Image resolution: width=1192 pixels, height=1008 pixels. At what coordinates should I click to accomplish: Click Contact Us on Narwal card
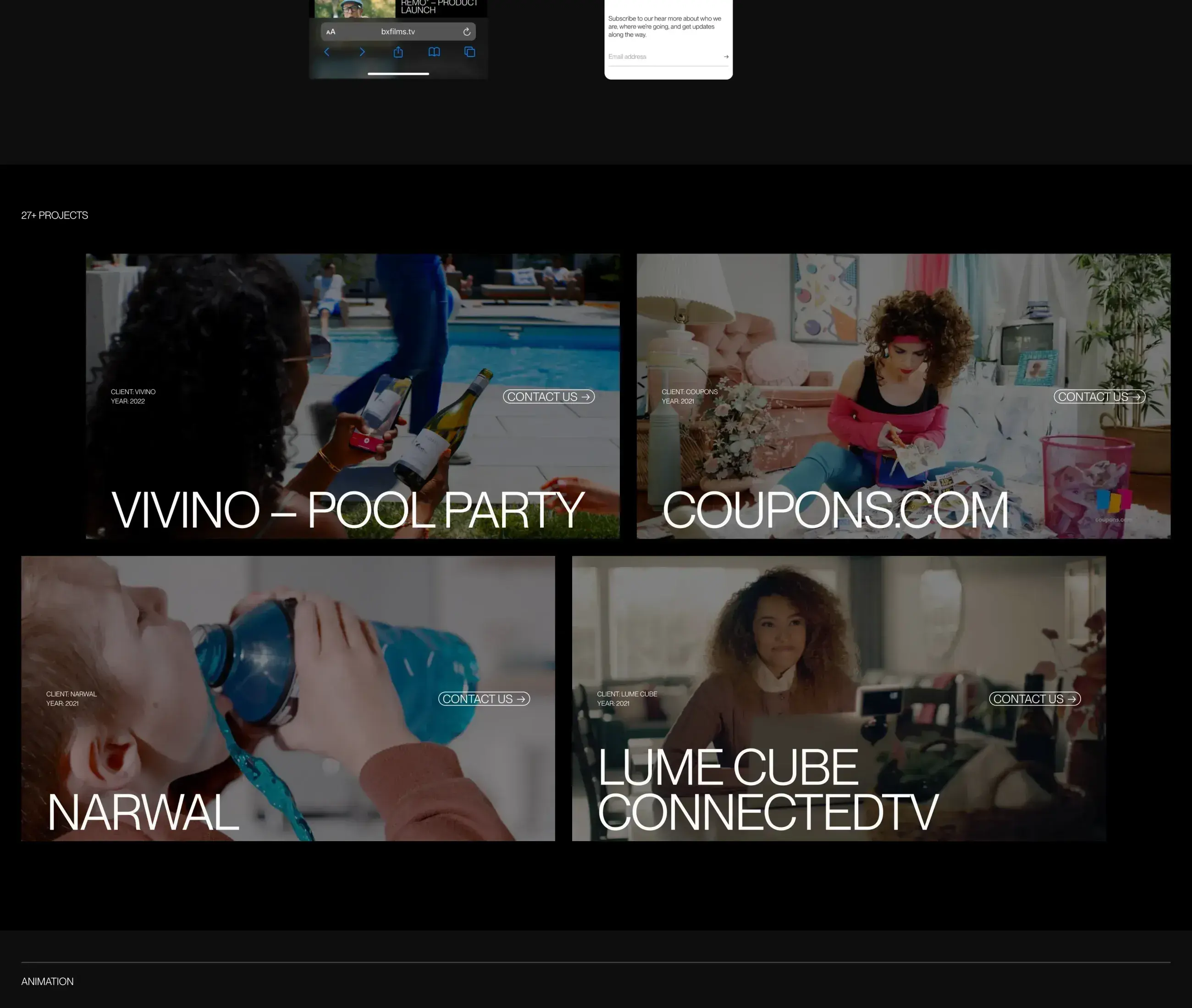point(484,699)
